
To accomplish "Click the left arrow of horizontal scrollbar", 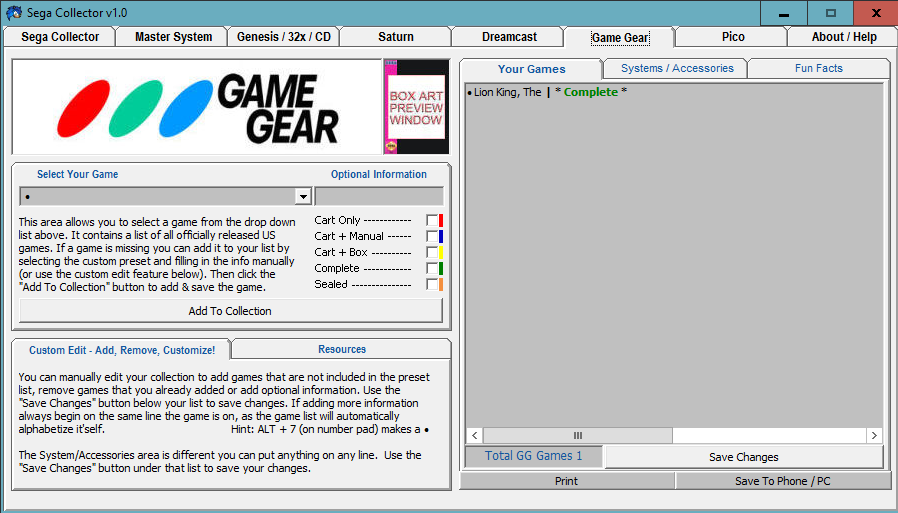I will pyautogui.click(x=474, y=436).
